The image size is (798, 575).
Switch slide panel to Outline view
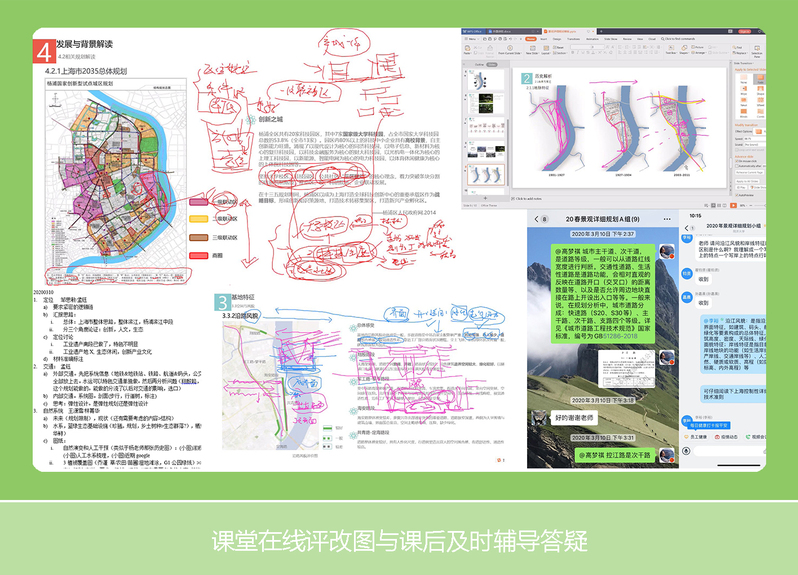(x=479, y=65)
